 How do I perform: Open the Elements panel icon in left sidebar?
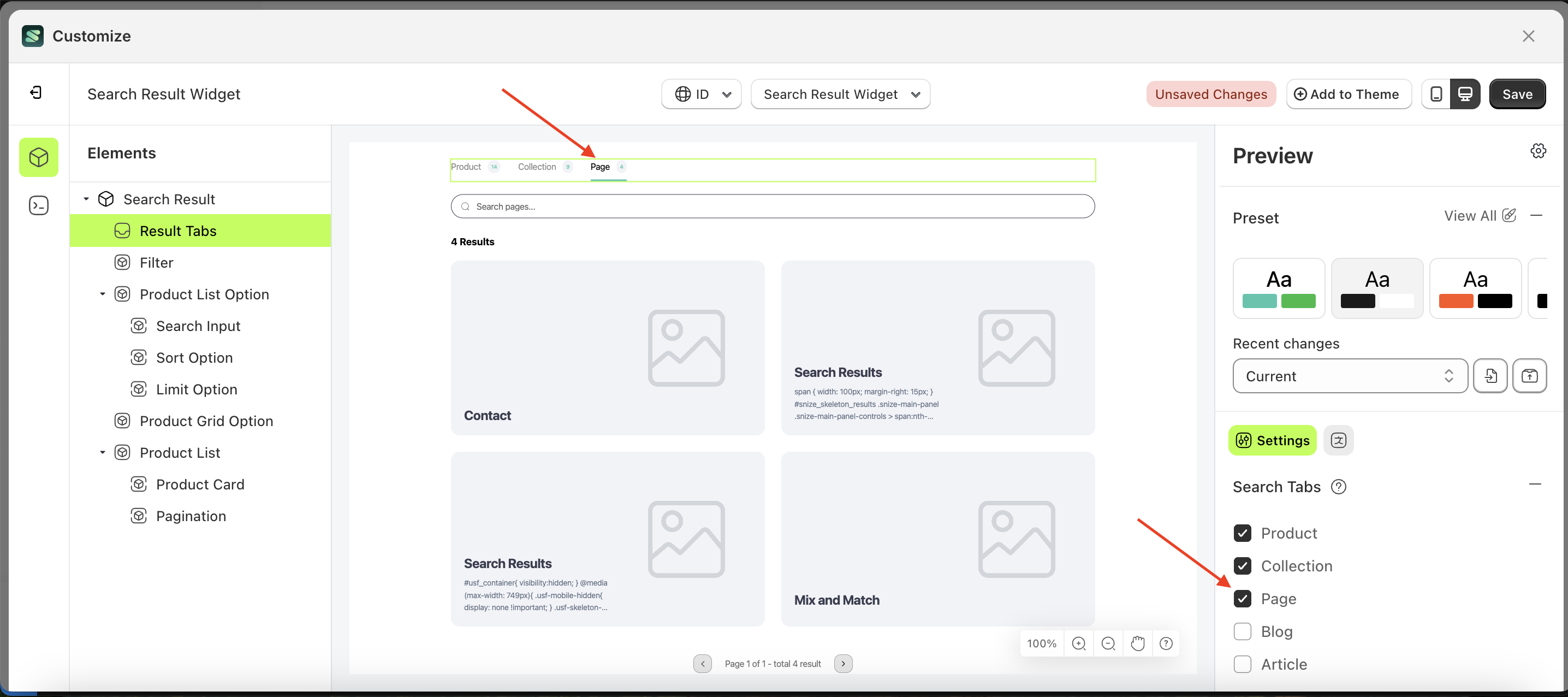tap(38, 157)
